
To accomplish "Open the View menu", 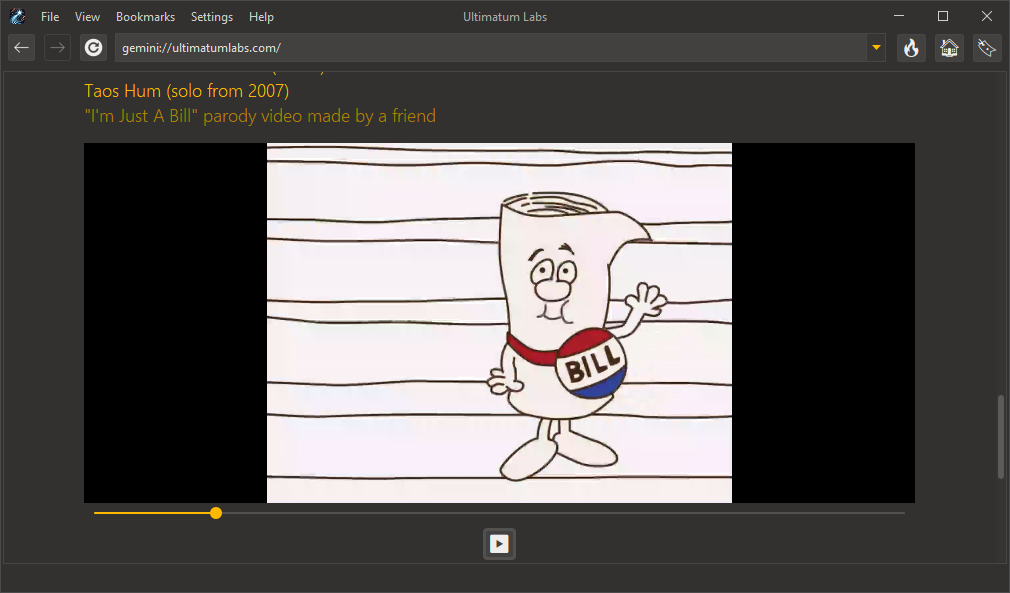I will (x=87, y=17).
